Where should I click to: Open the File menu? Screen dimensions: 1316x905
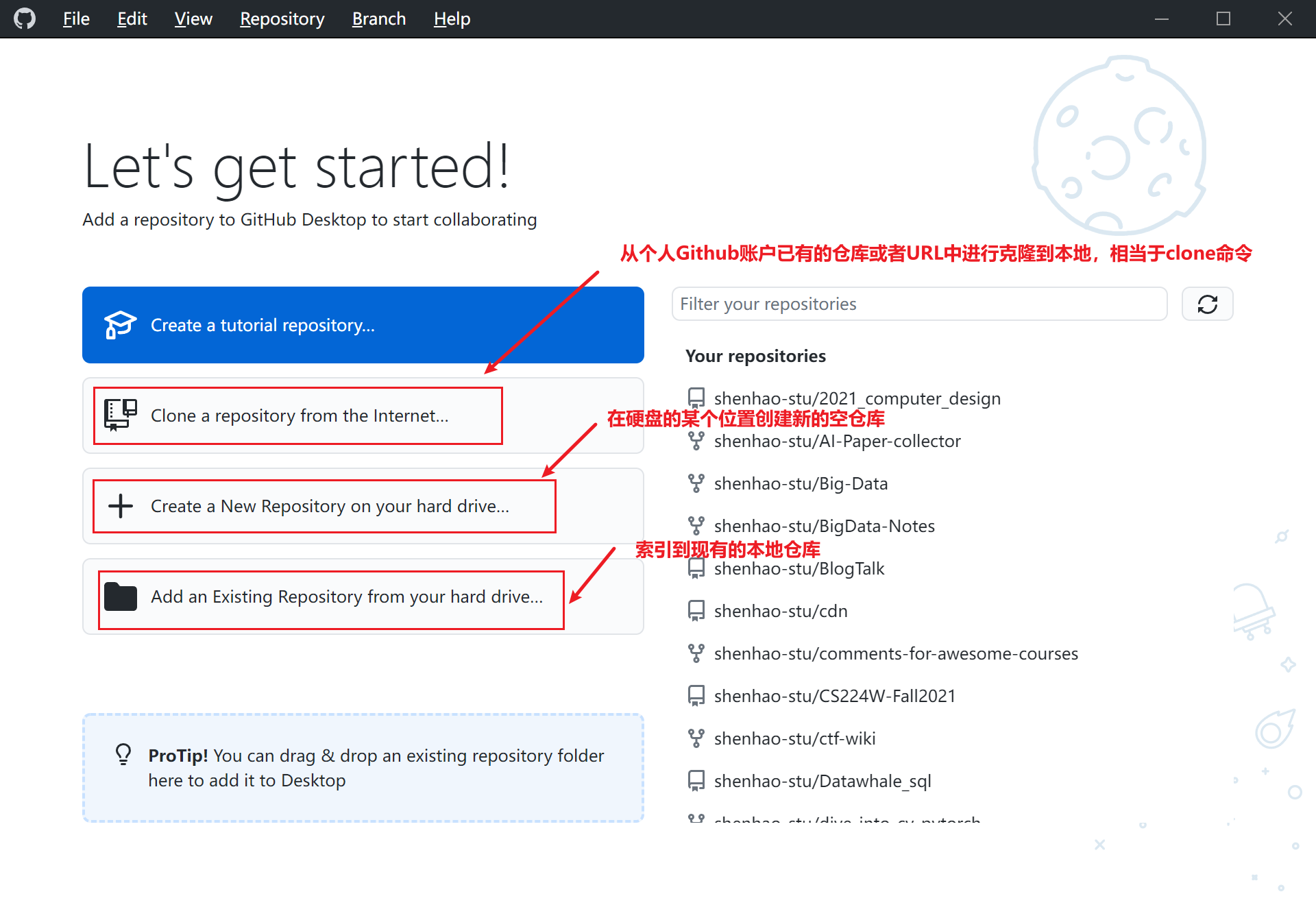coord(76,19)
